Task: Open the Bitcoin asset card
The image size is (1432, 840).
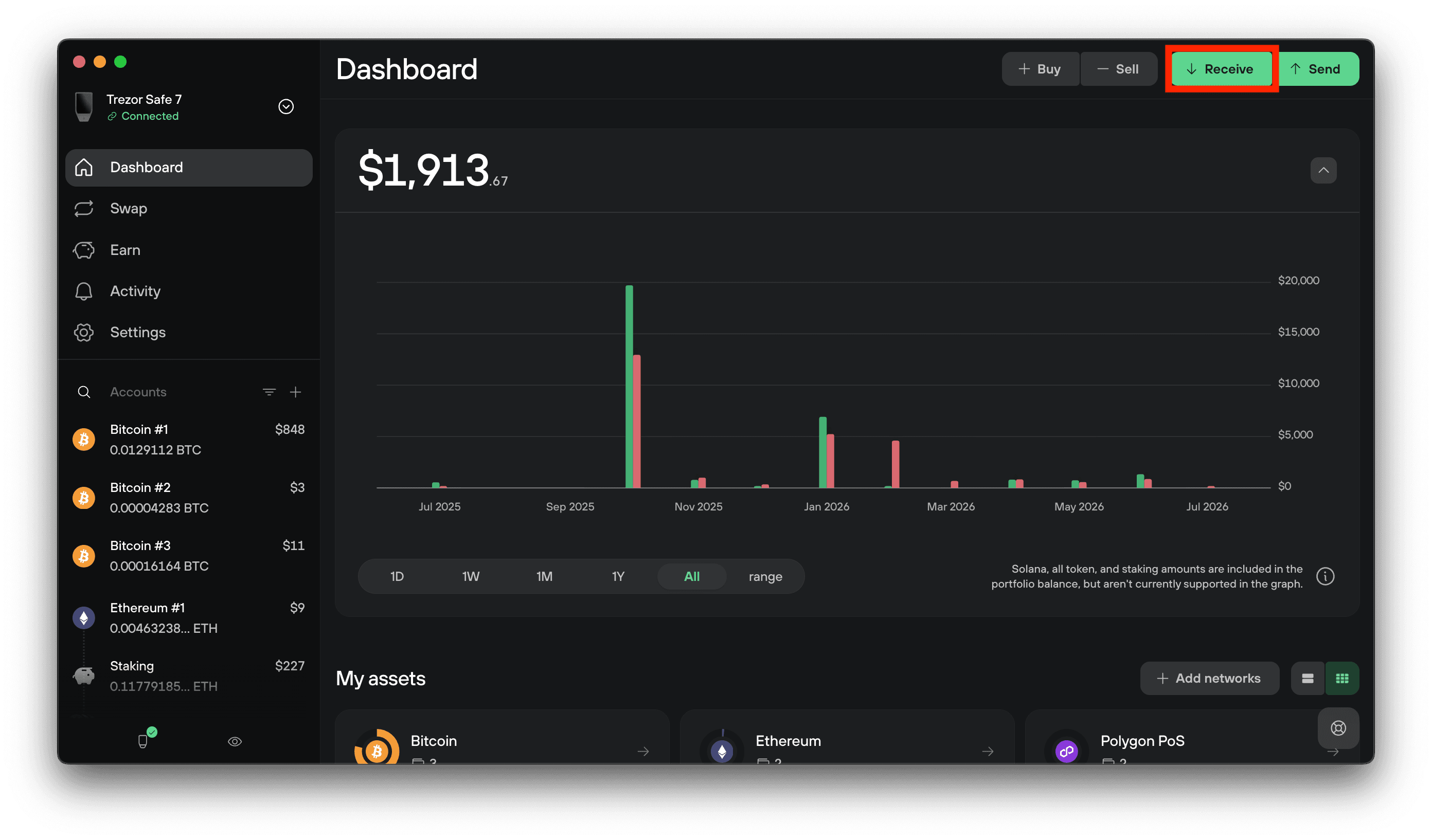Action: pyautogui.click(x=503, y=737)
